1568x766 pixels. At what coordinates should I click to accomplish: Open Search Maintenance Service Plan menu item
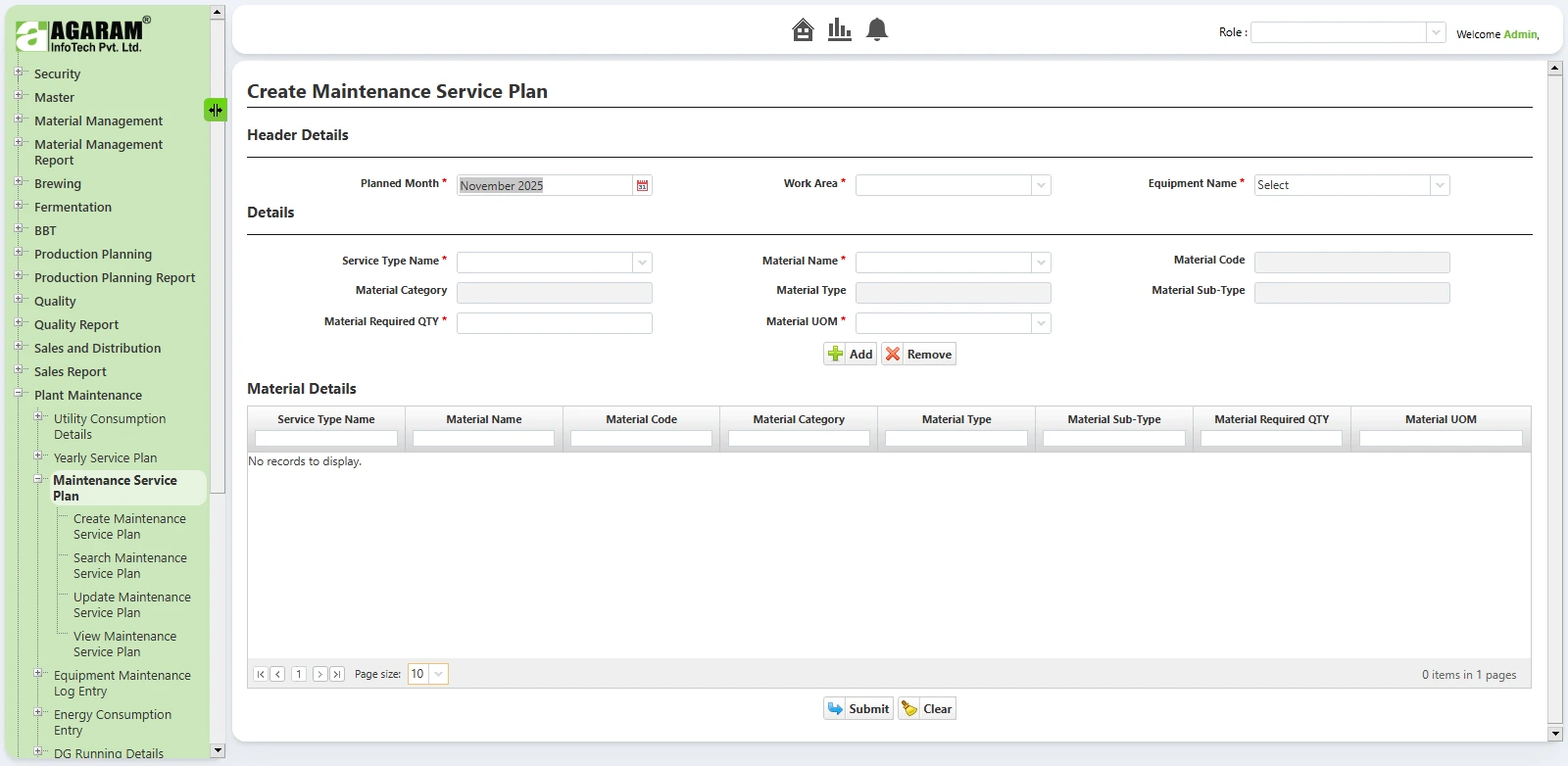pyautogui.click(x=129, y=565)
